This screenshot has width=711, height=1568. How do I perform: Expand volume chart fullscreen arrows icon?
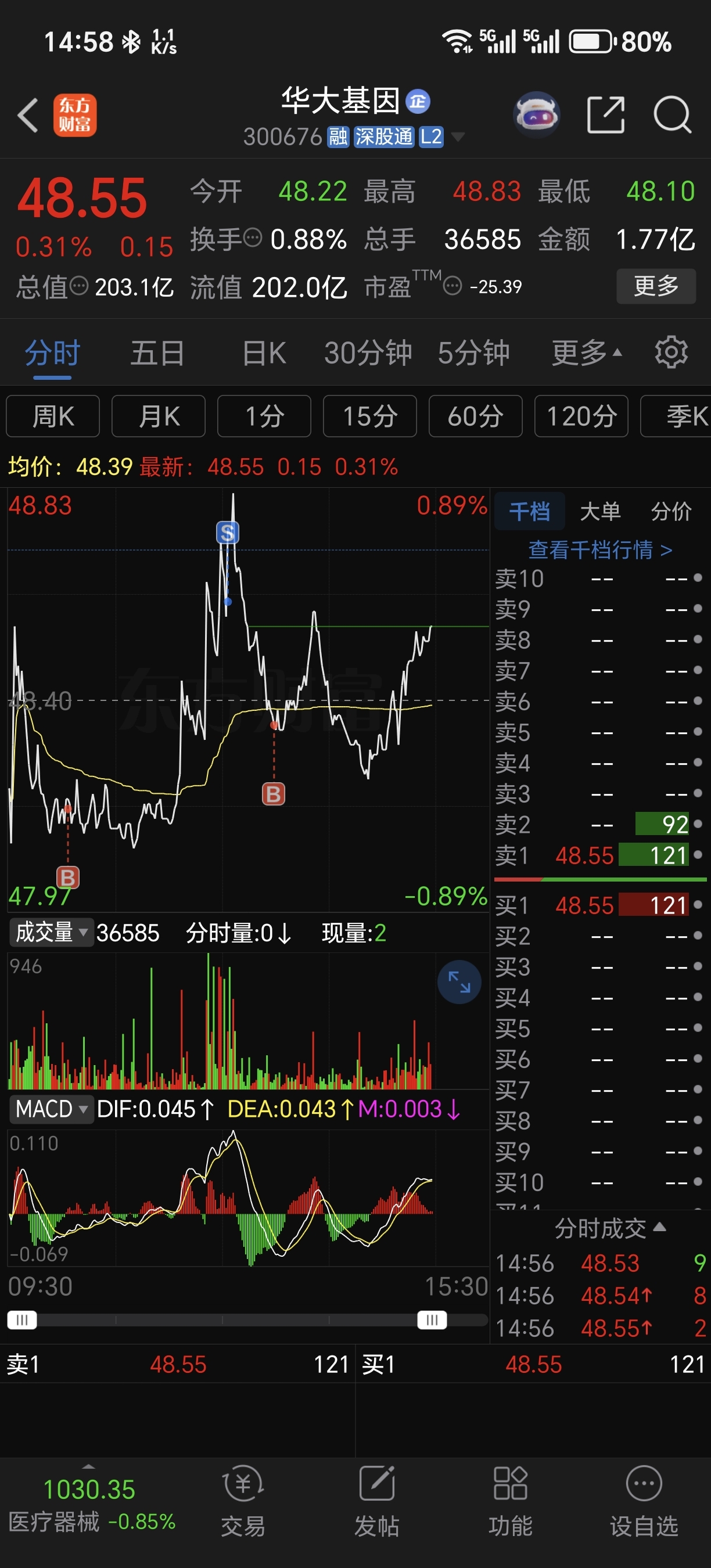(459, 982)
